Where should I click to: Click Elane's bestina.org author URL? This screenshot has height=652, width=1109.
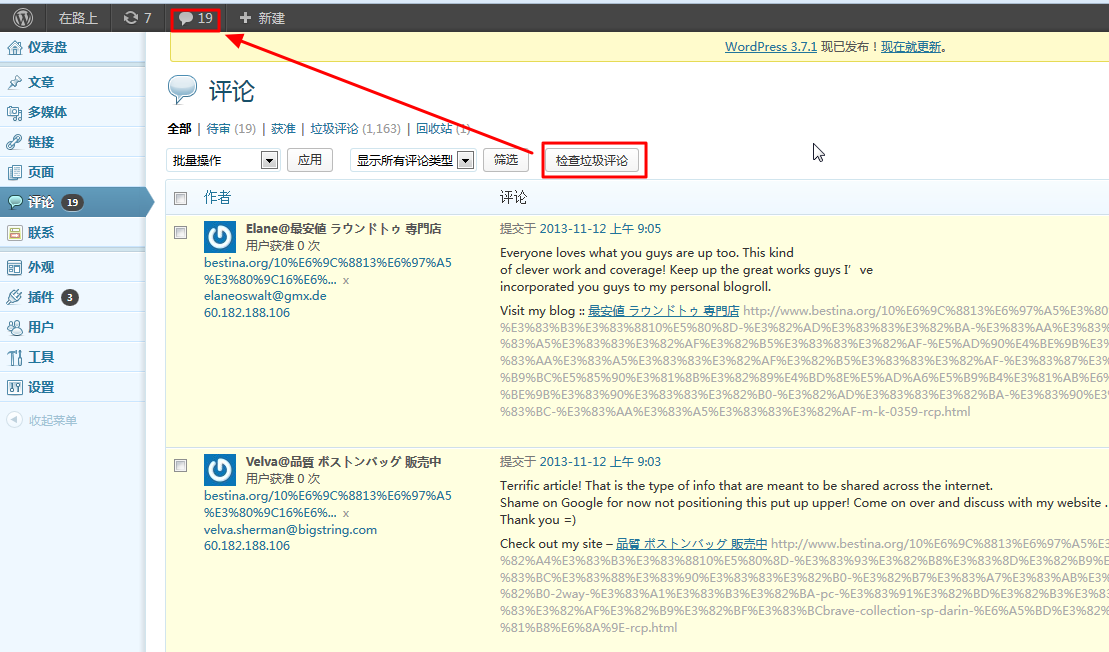(x=327, y=271)
